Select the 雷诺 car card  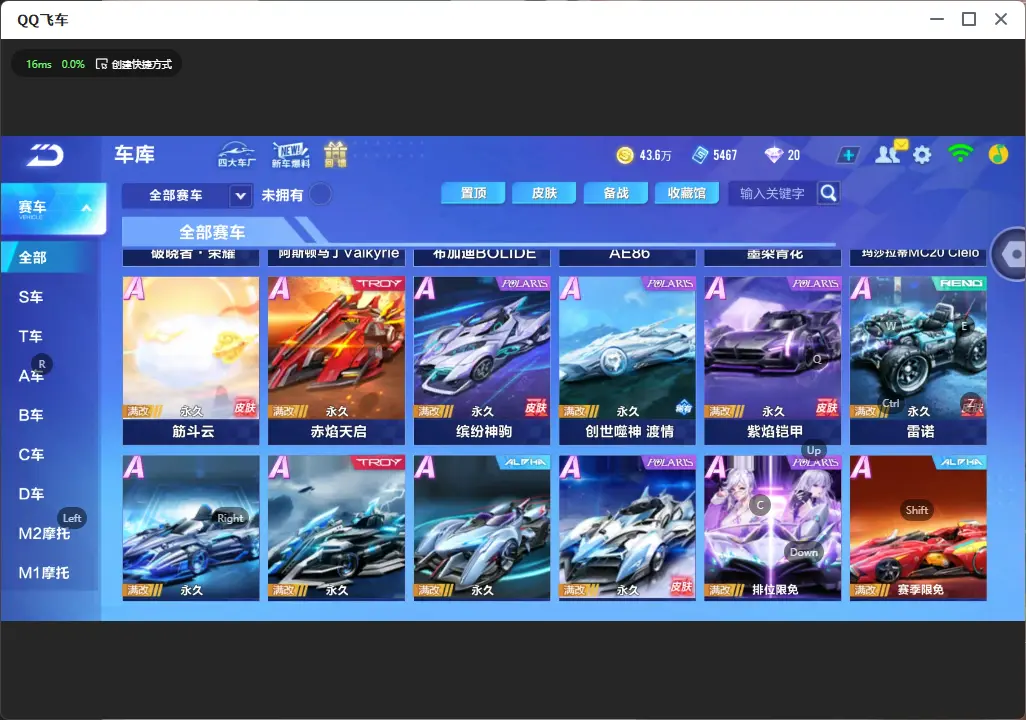coord(918,361)
